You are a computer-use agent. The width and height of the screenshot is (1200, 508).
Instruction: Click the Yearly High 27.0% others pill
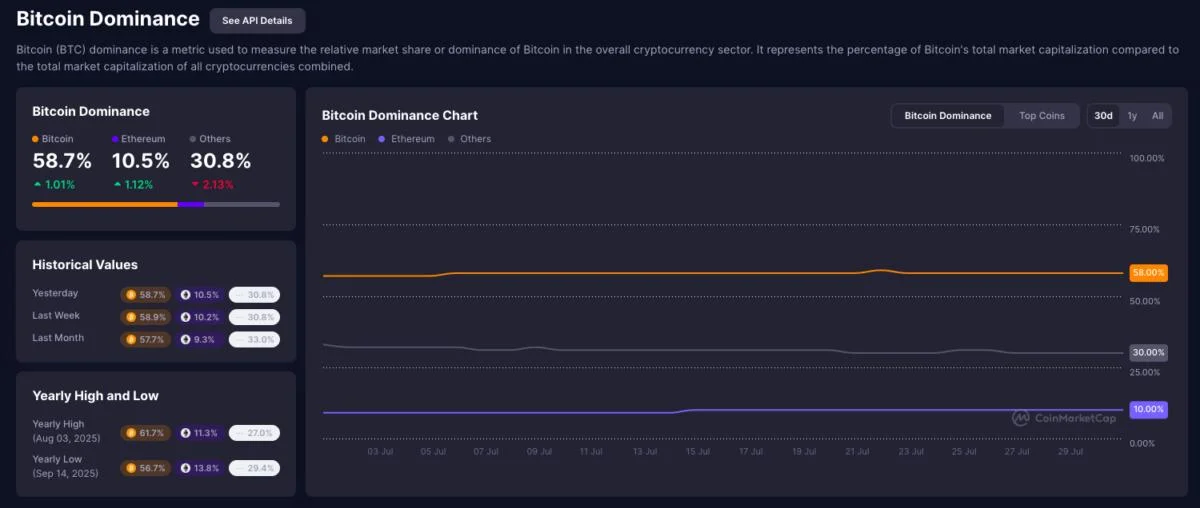[x=254, y=433]
